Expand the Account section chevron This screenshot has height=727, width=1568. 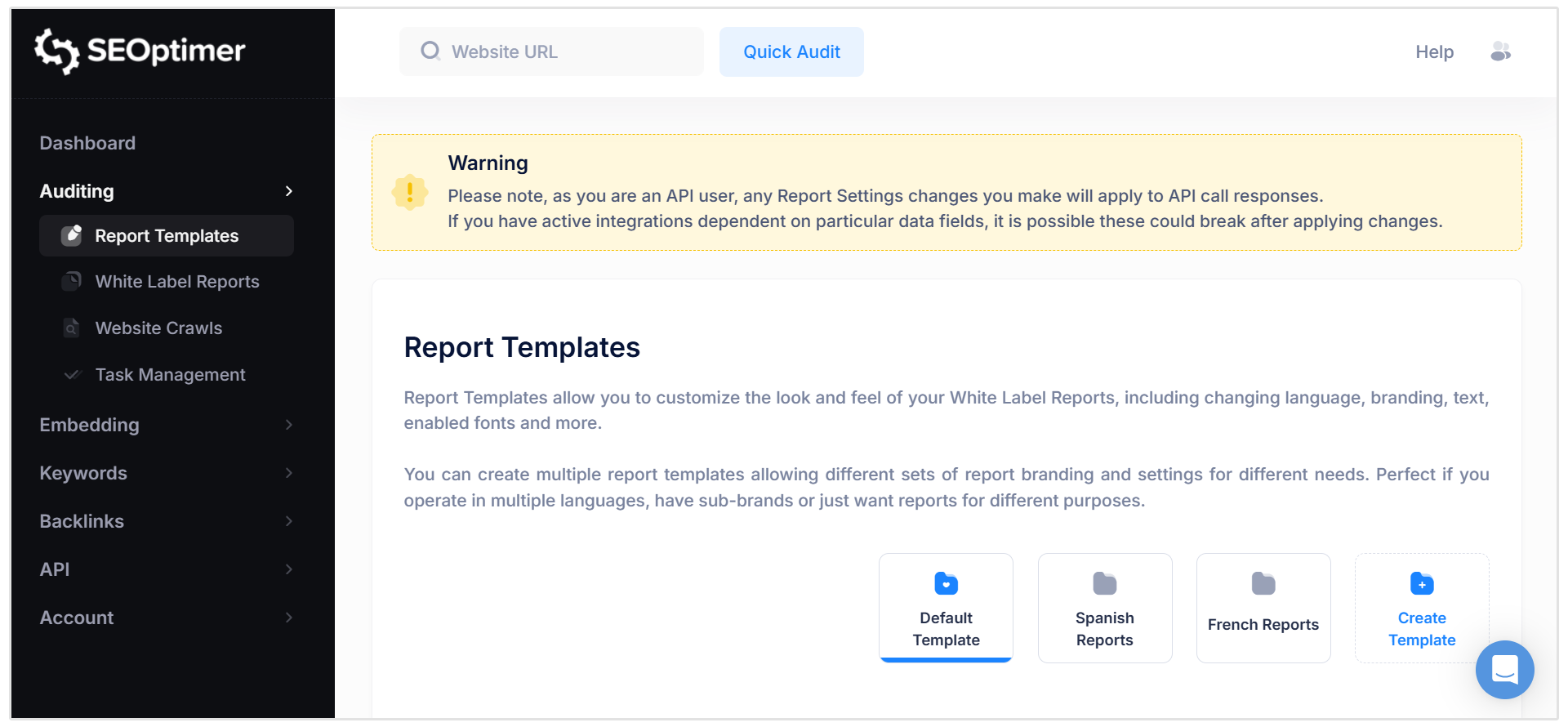click(288, 618)
